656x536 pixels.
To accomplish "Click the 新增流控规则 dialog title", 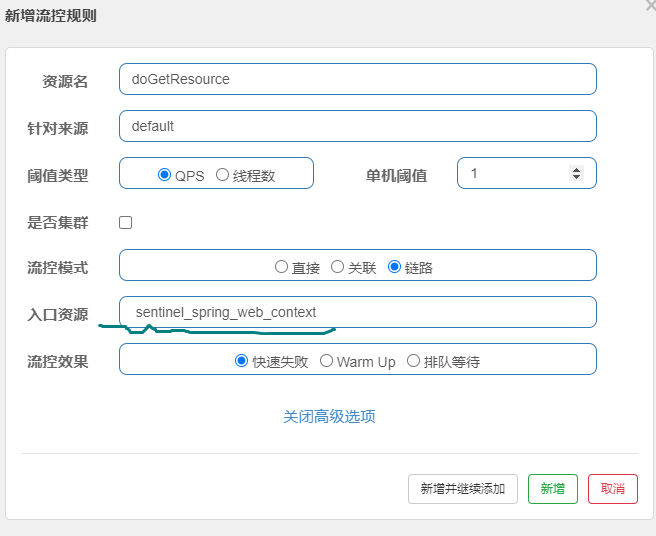I will point(51,15).
